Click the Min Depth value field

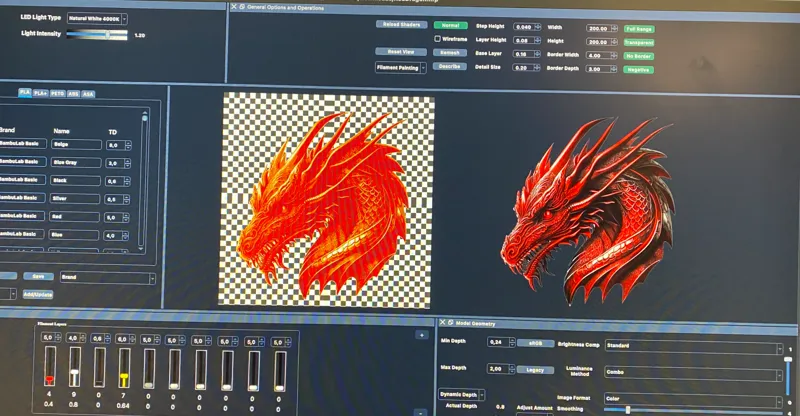[501, 342]
